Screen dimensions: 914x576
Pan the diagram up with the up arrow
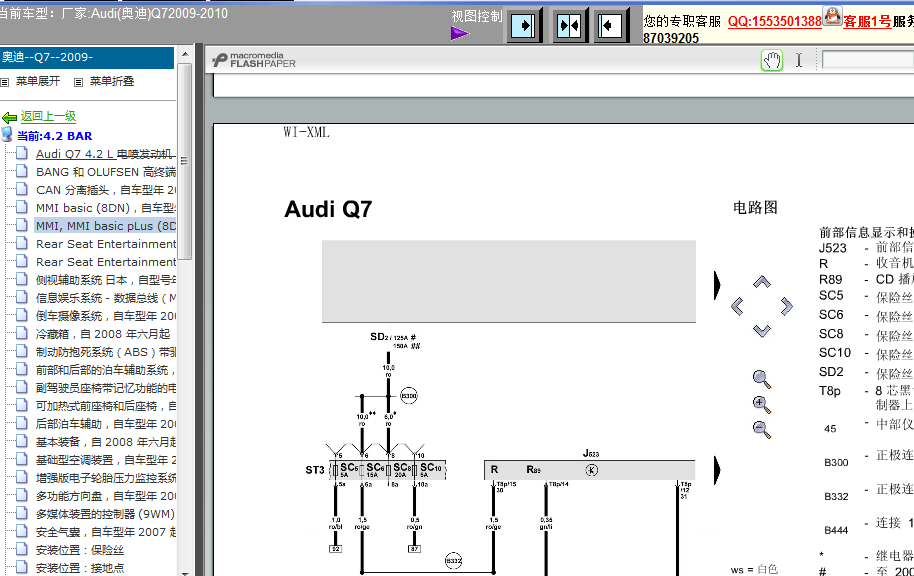(x=762, y=282)
